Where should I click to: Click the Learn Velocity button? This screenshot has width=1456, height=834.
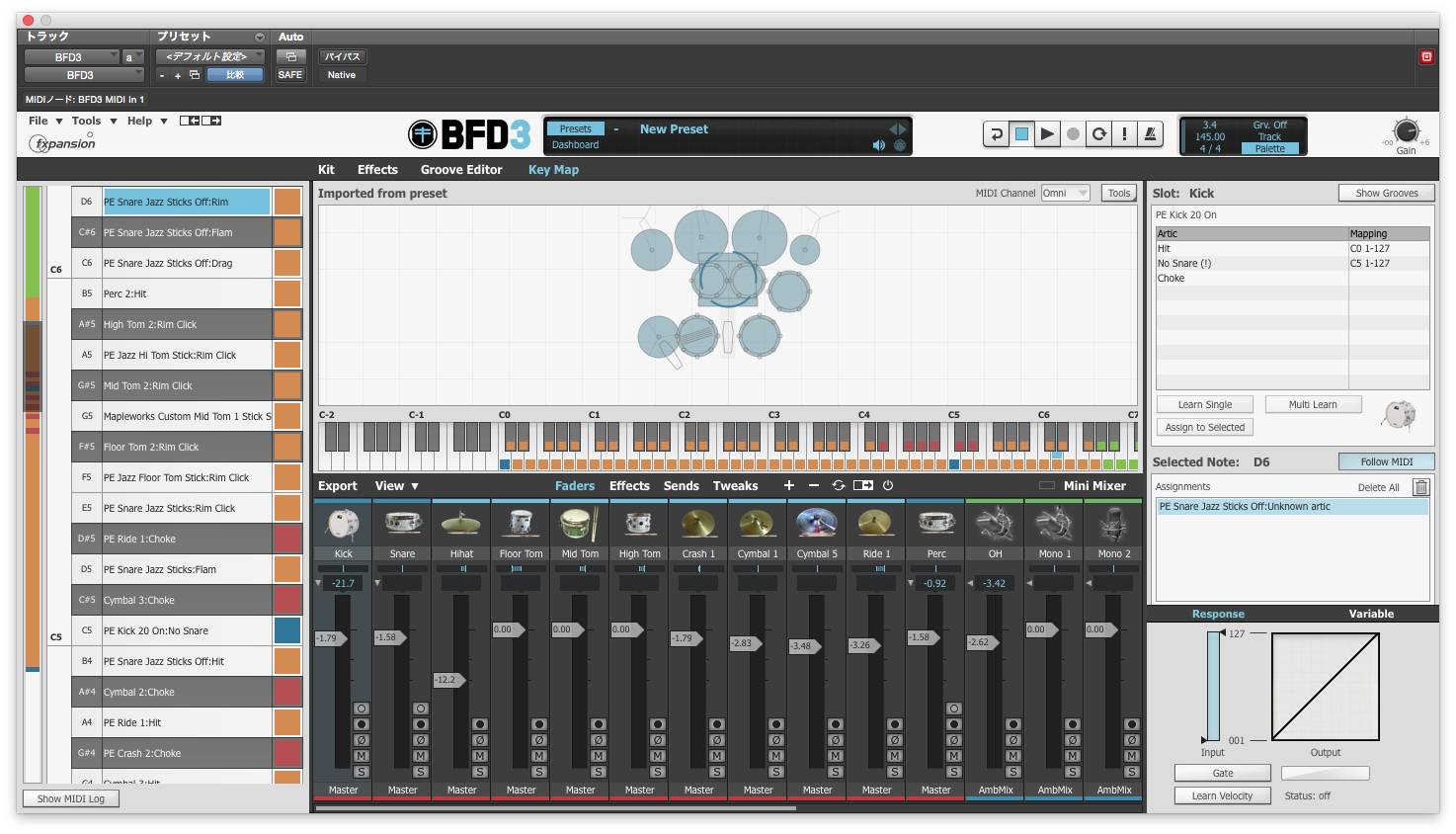1223,795
